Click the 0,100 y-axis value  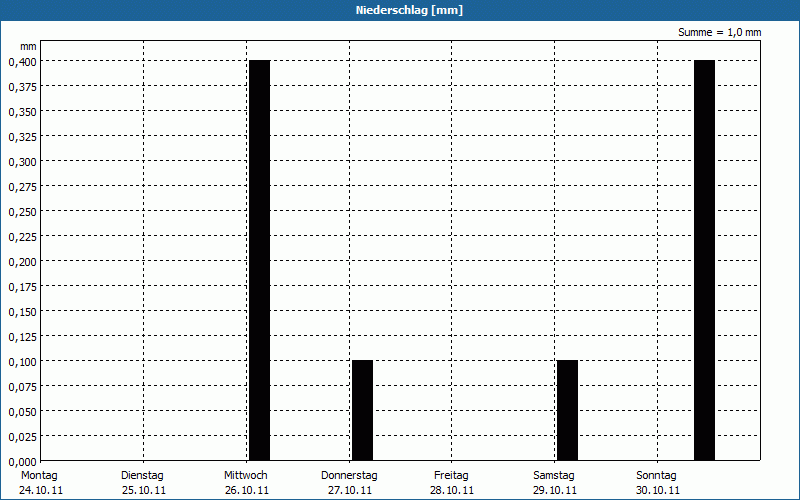(22, 362)
